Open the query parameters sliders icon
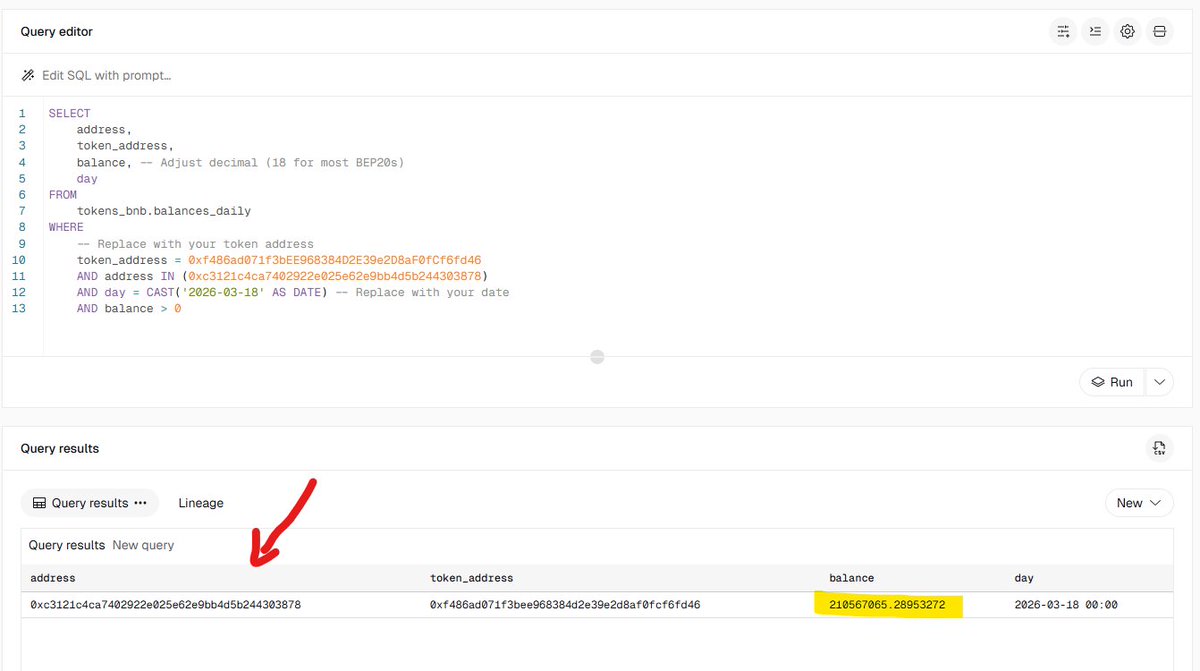1200x671 pixels. (1063, 32)
